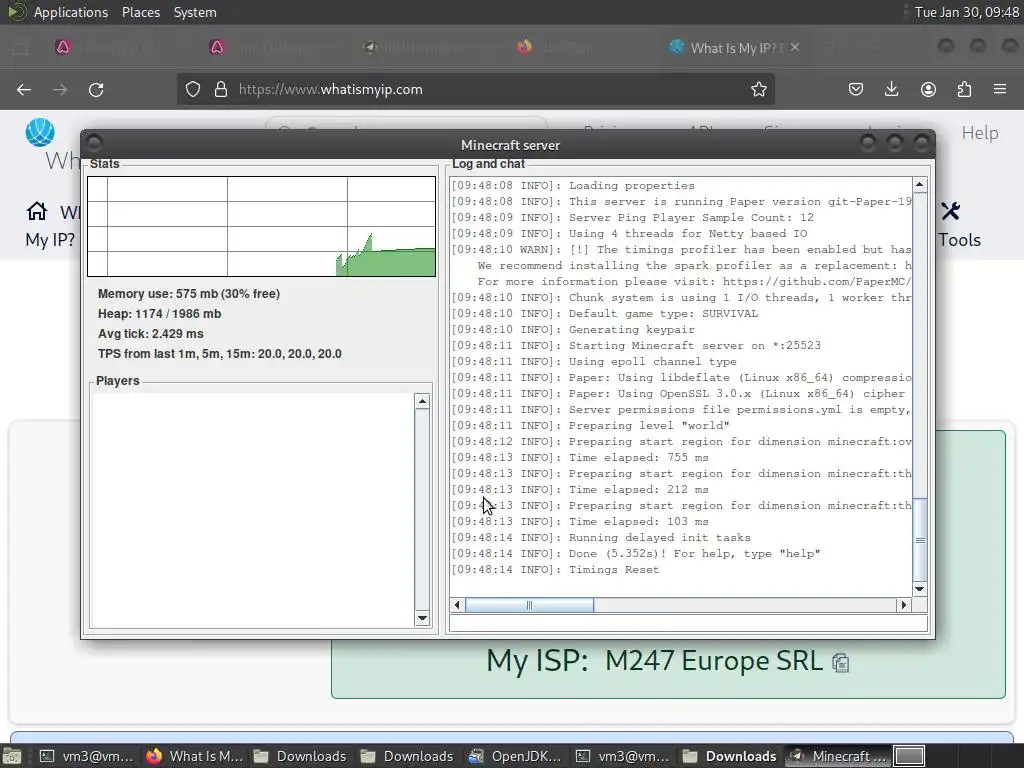Click the log vertical scrollbar thumb
Viewport: 1024px width, 768px height.
coord(920,539)
